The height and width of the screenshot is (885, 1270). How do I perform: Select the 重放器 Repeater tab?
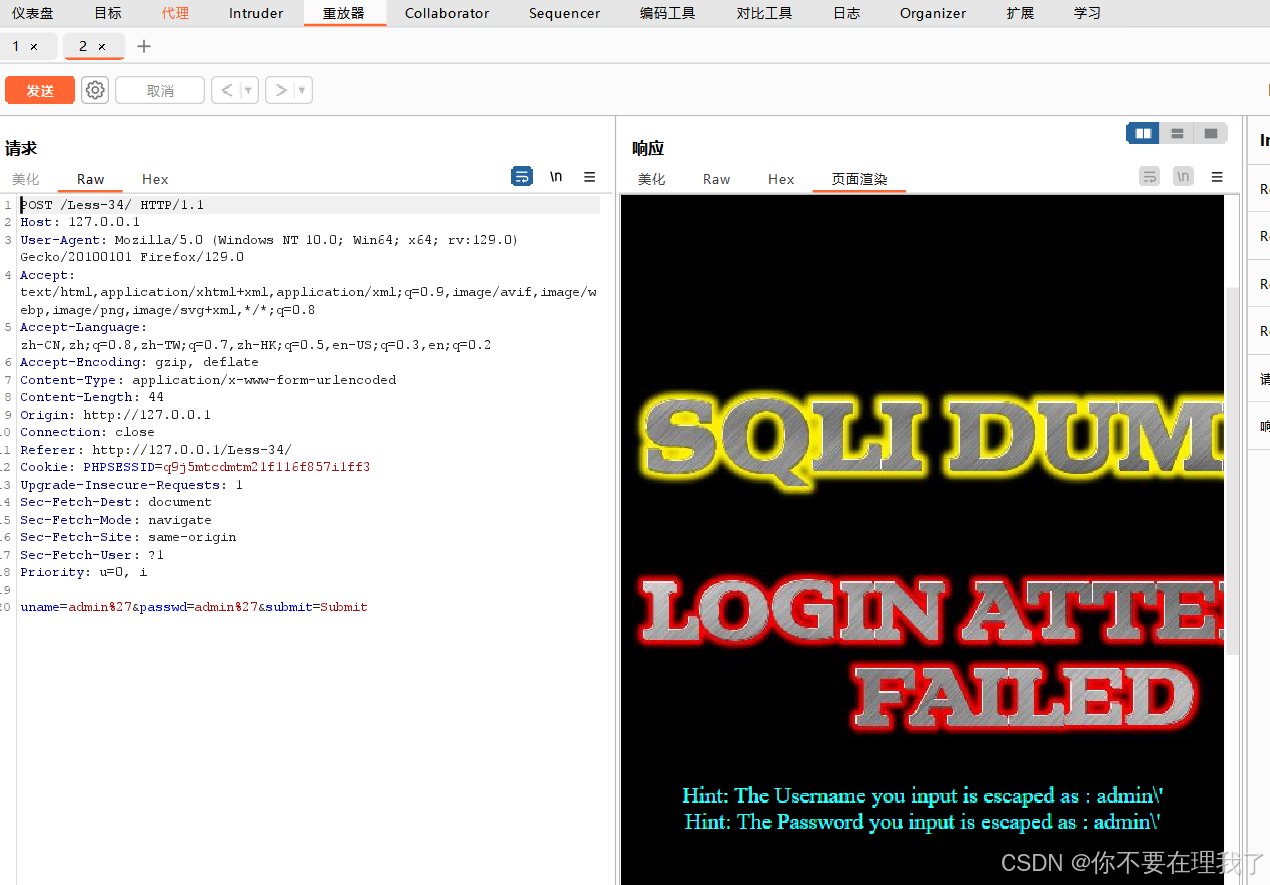(x=343, y=13)
